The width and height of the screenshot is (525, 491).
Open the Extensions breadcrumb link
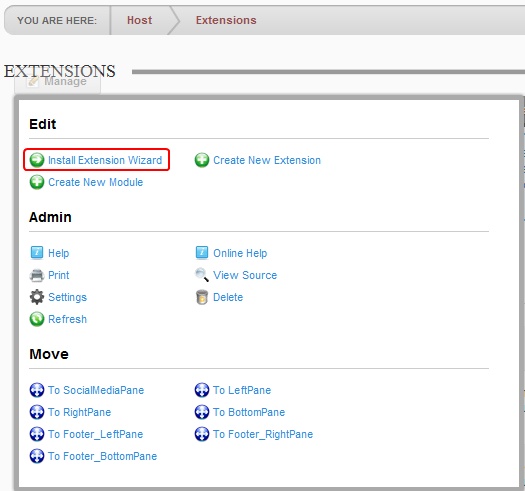226,20
